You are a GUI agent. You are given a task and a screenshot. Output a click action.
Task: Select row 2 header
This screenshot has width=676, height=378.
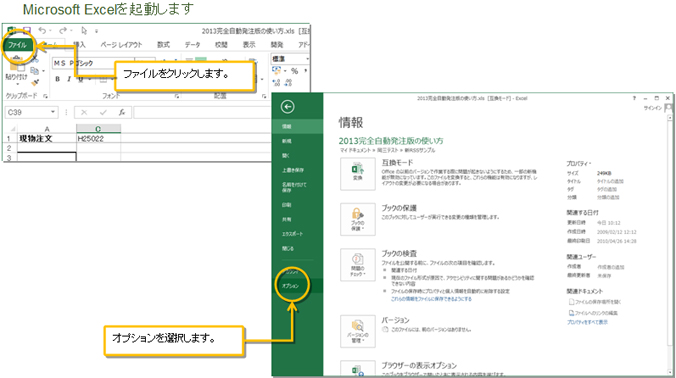9,148
